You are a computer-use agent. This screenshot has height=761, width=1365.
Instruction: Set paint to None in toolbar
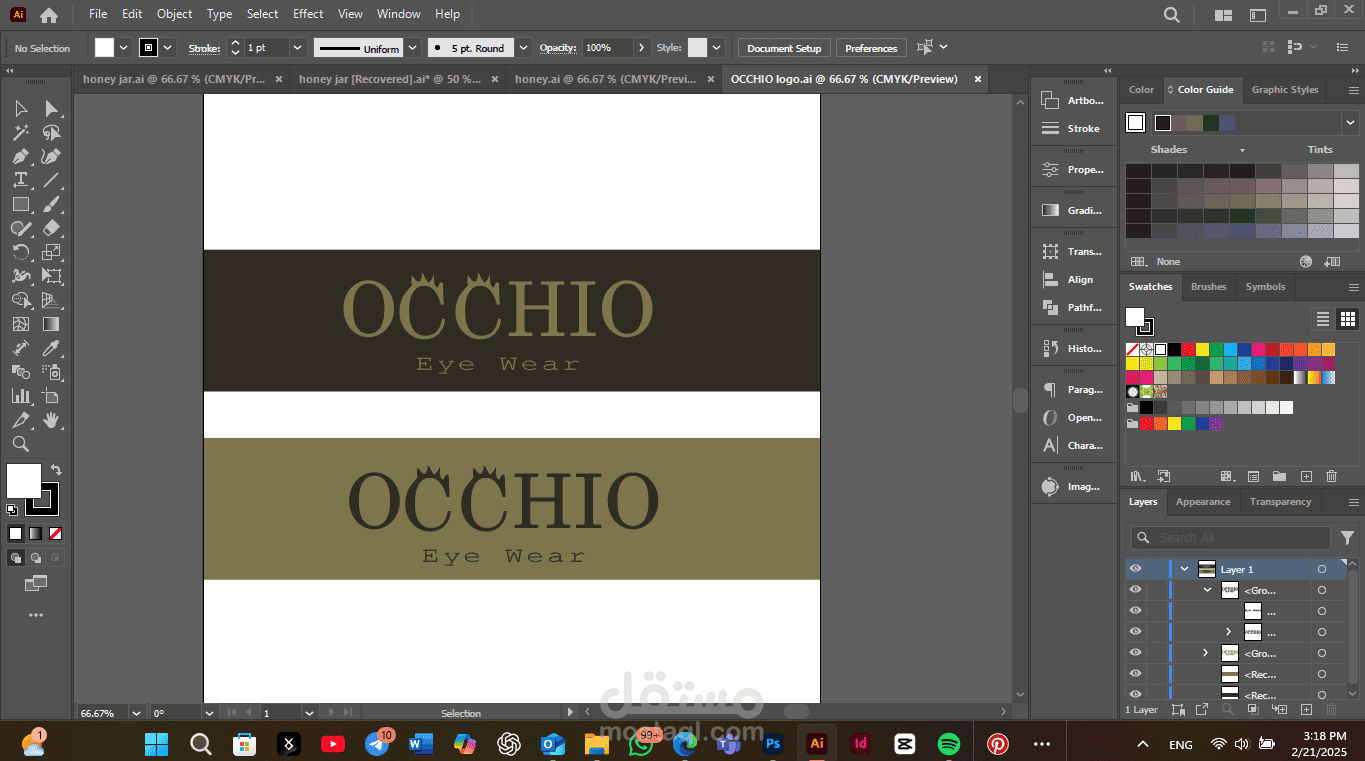(x=55, y=533)
